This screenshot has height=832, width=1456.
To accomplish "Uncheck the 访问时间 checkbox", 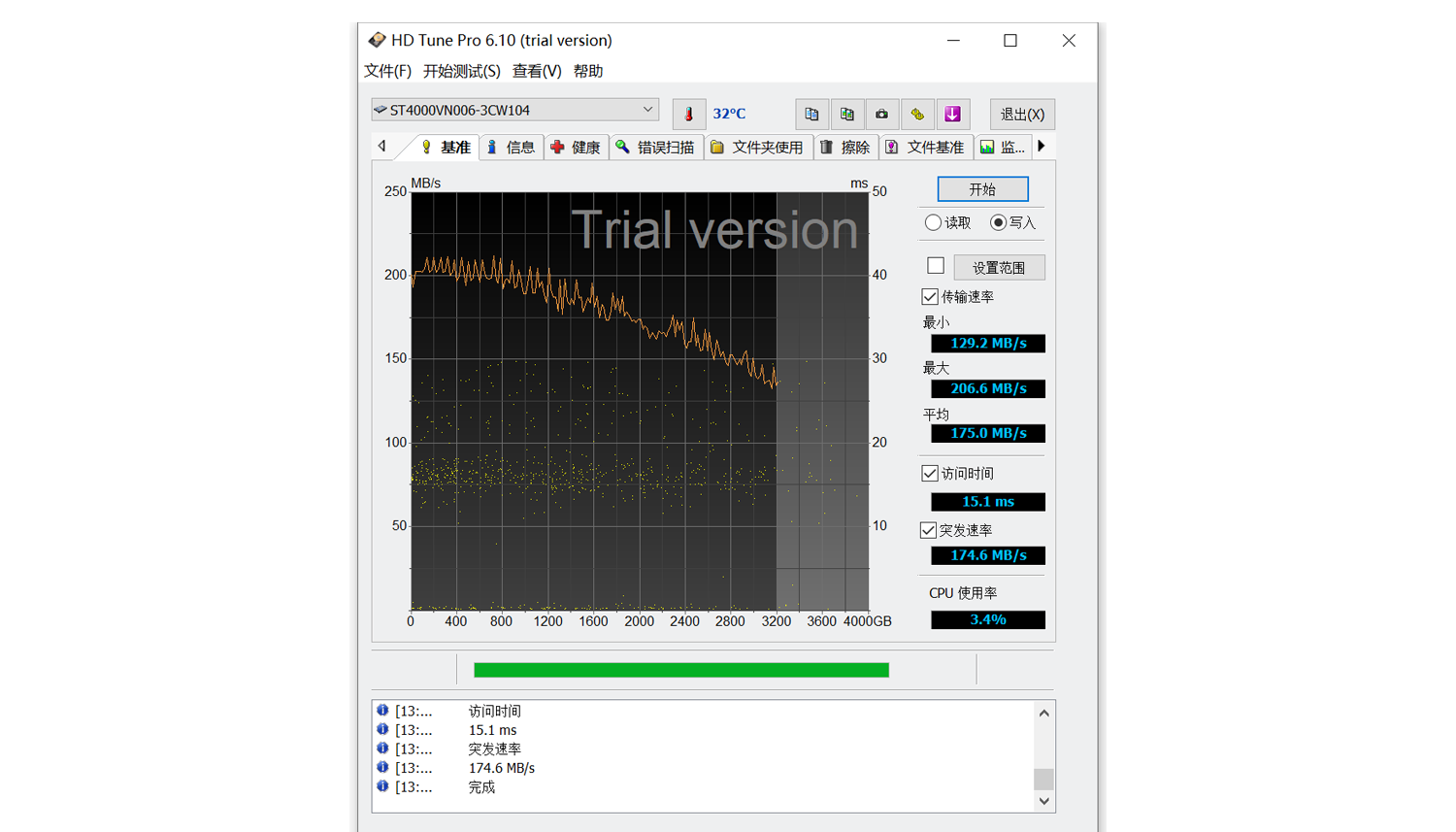I will [930, 473].
